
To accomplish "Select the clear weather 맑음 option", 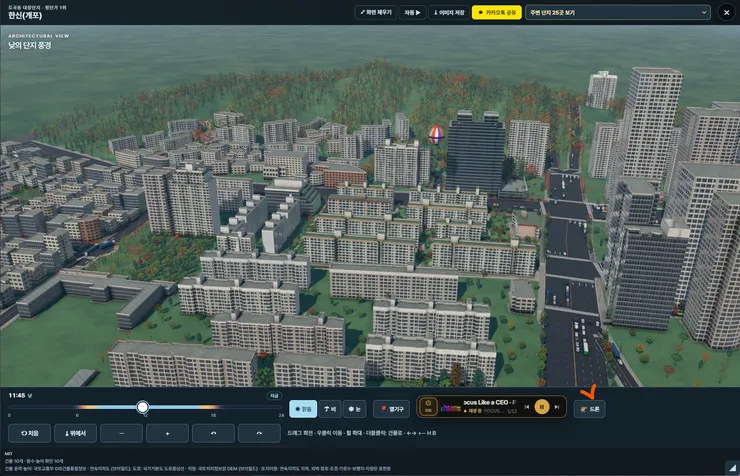I will (x=303, y=409).
